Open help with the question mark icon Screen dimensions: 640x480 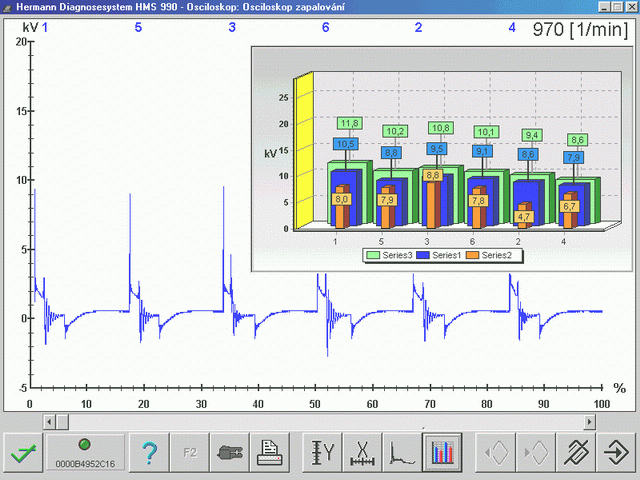pos(149,453)
